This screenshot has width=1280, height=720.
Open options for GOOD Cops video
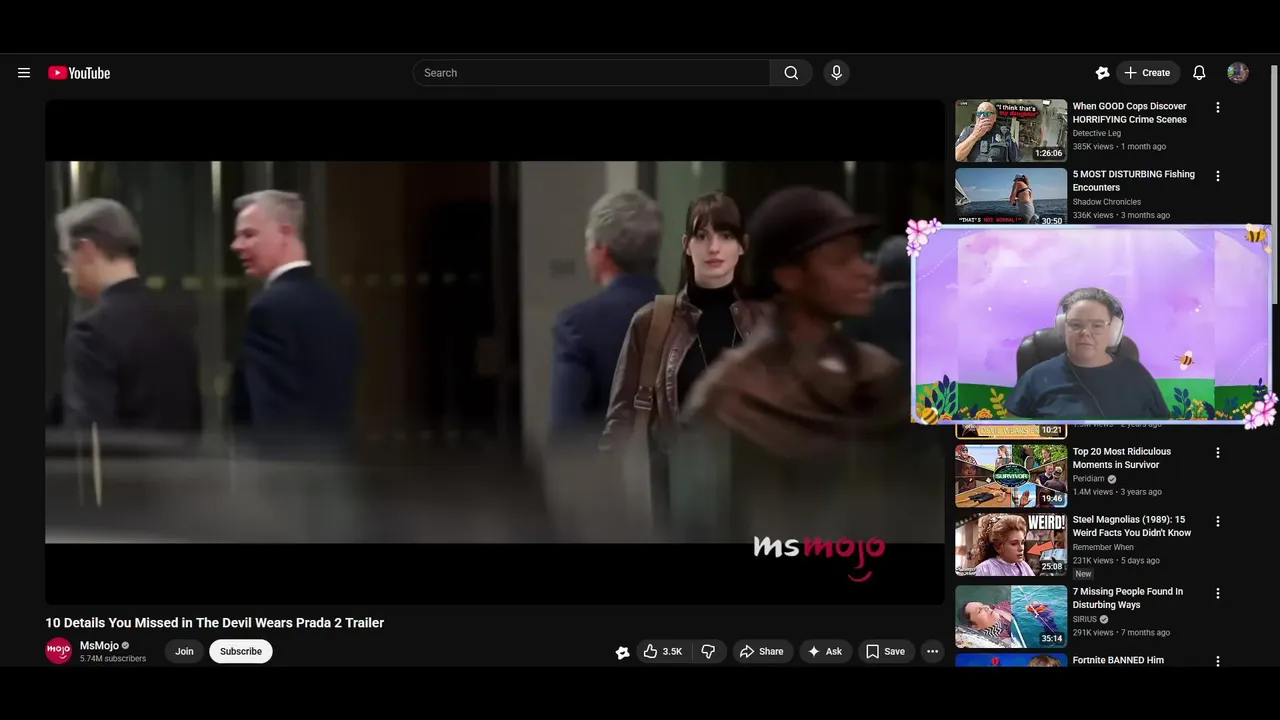pyautogui.click(x=1218, y=107)
